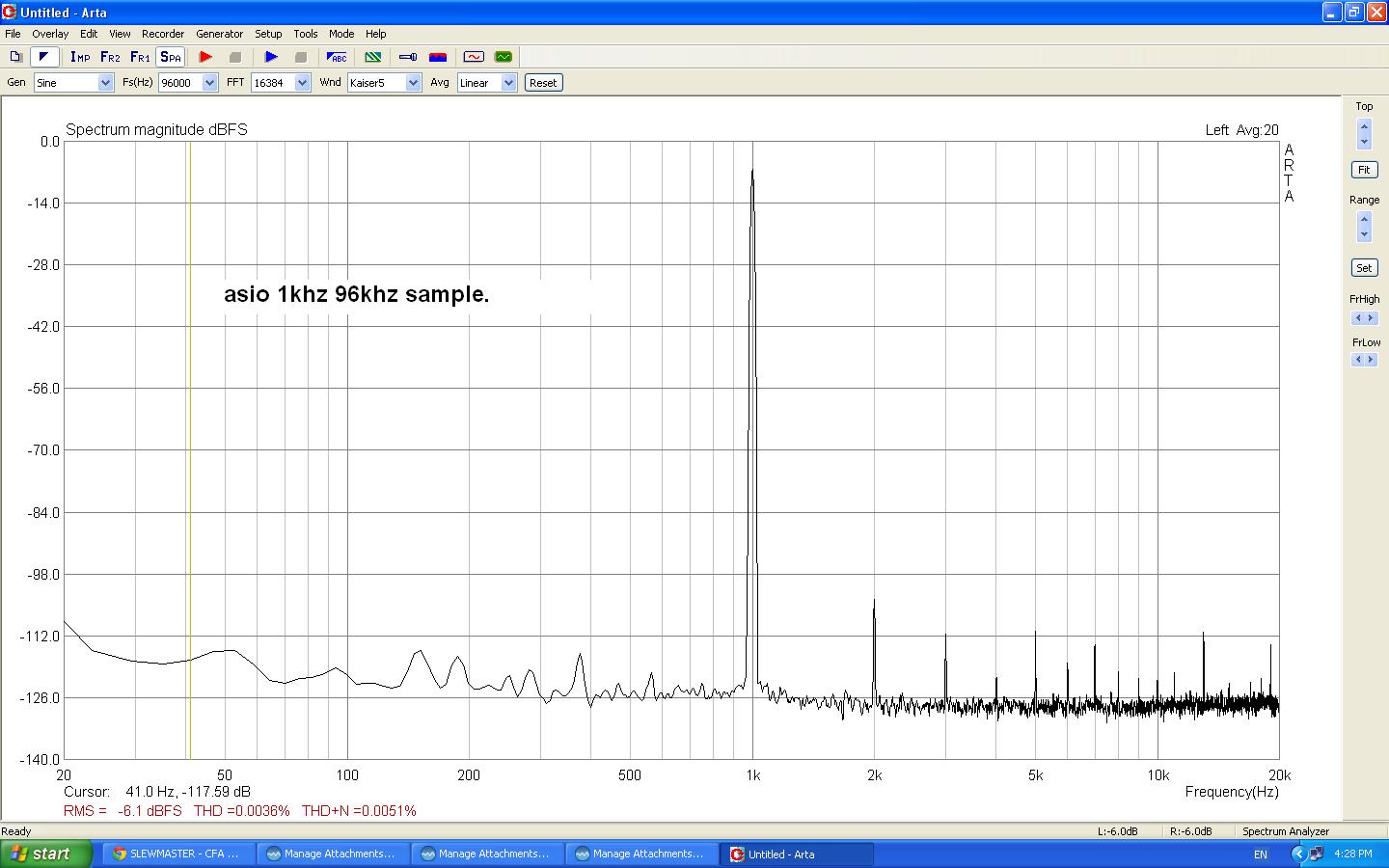Click the RMS = -6.1 dBFS readout
Image resolution: width=1389 pixels, height=868 pixels.
click(123, 811)
